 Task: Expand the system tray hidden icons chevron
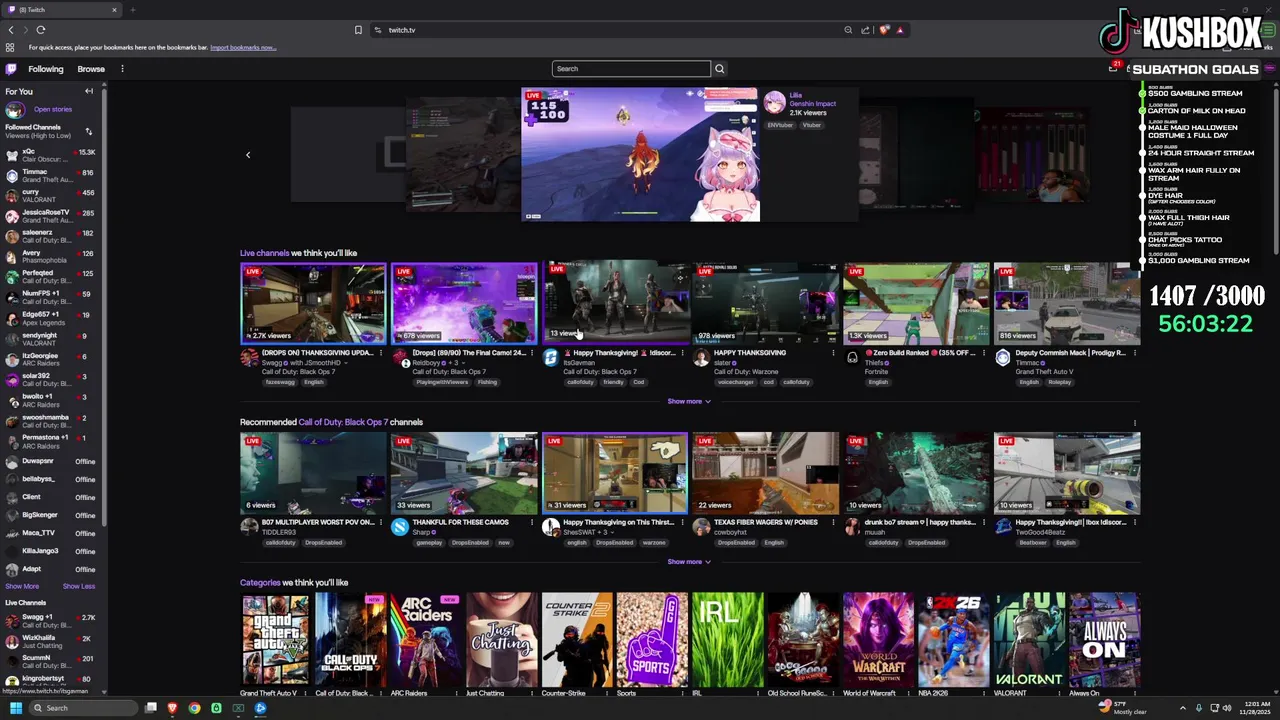pos(1183,708)
